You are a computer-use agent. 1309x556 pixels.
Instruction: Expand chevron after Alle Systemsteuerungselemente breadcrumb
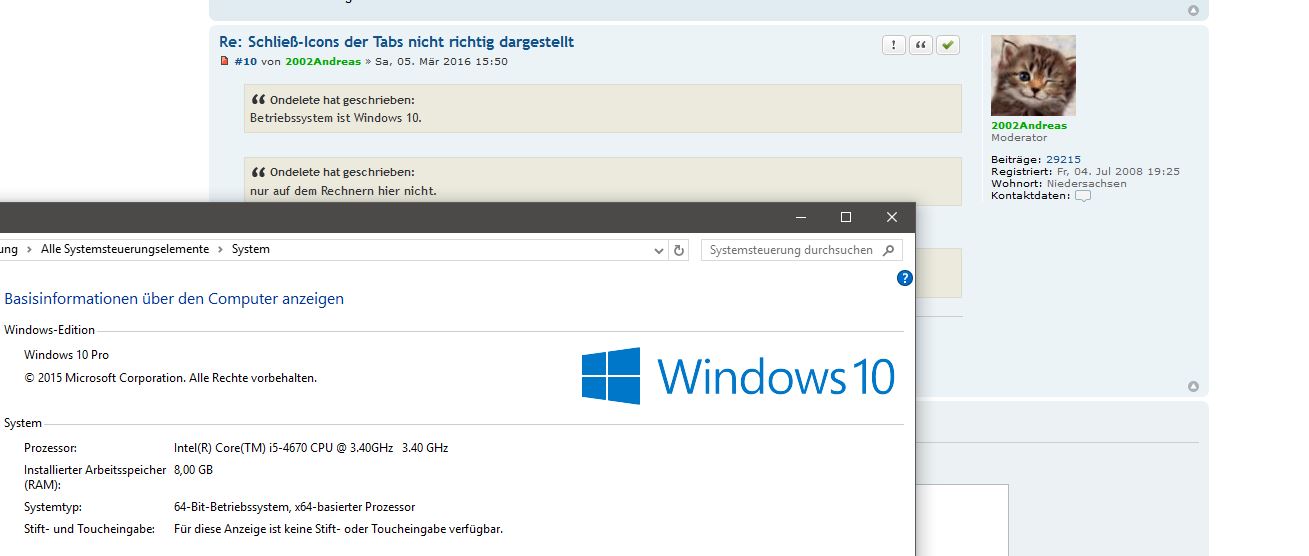(221, 249)
